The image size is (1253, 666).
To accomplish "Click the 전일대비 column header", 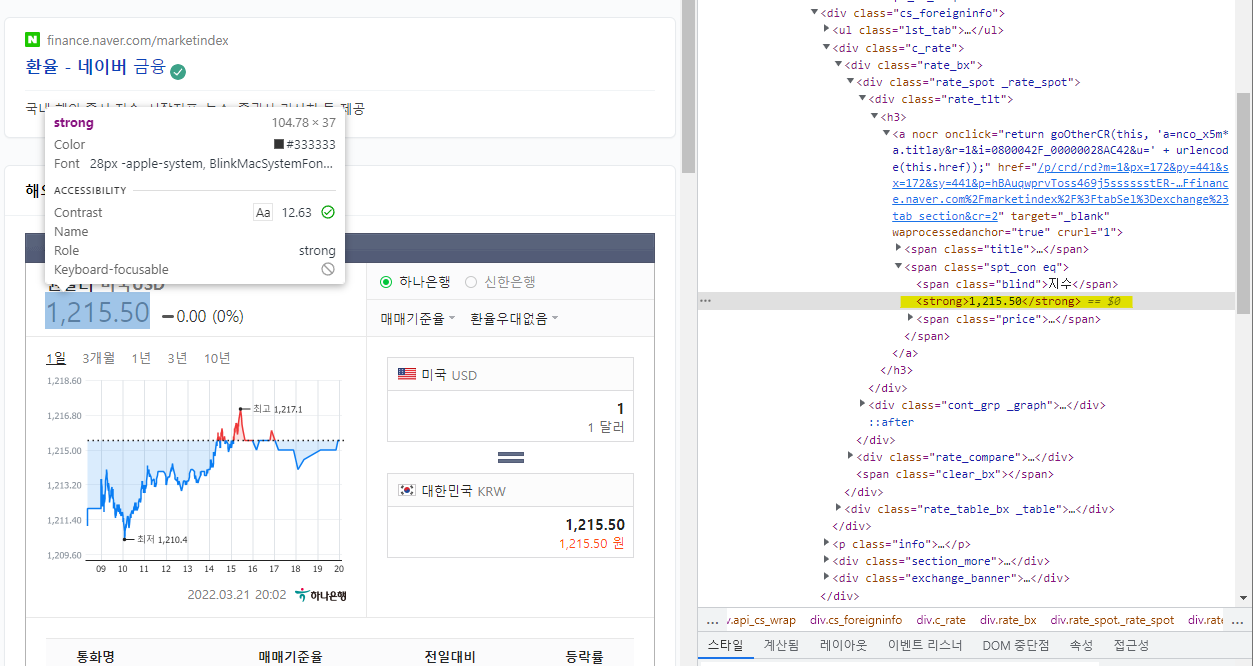I will (448, 657).
